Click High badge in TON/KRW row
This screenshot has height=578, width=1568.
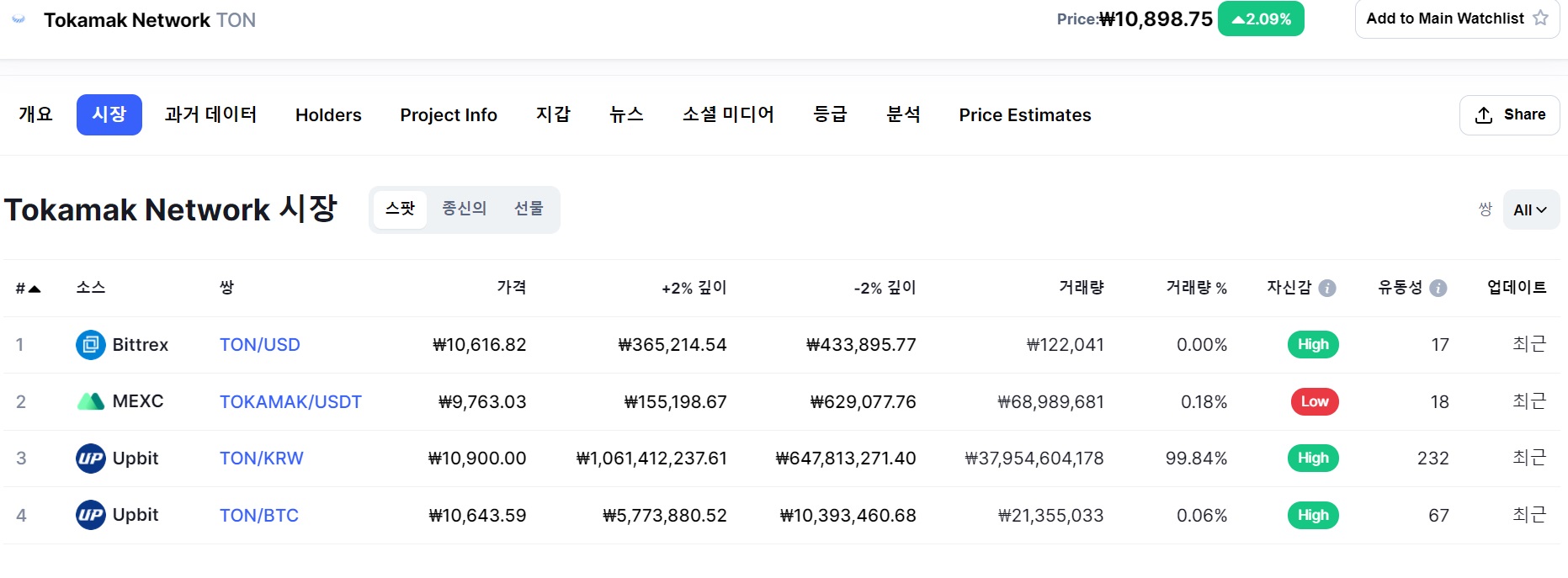coord(1313,459)
